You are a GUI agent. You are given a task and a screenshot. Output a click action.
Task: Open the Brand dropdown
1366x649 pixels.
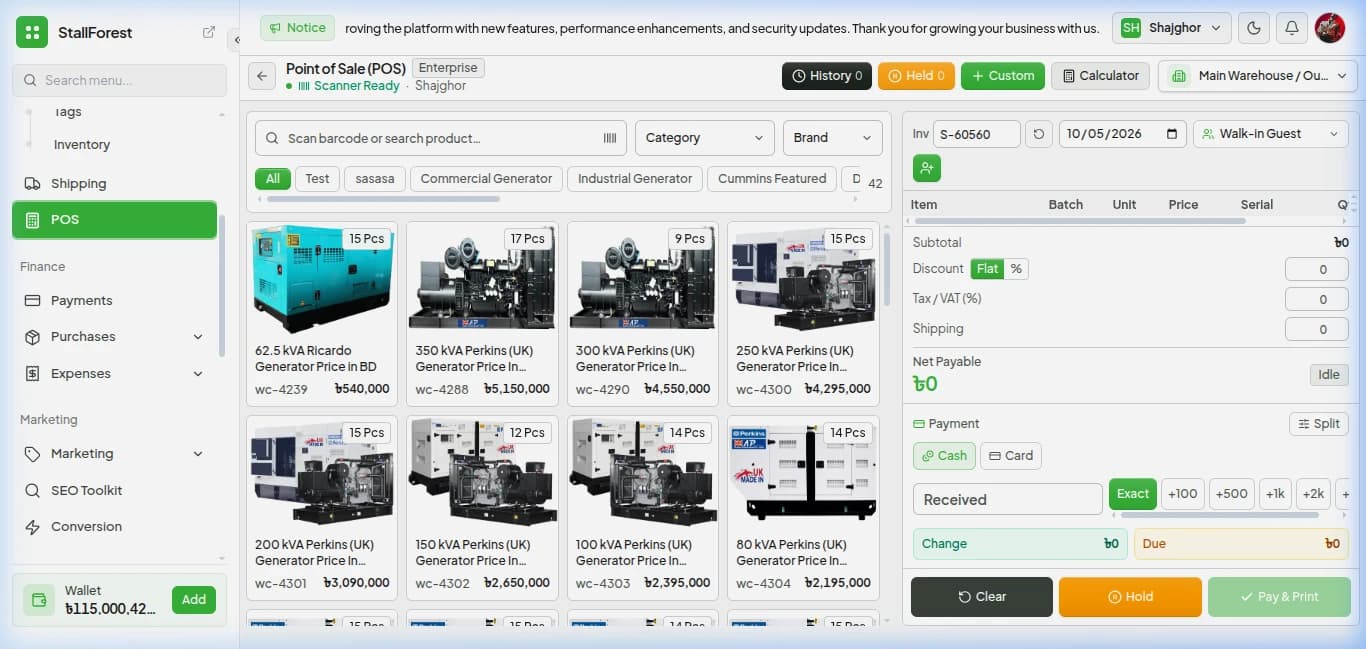point(833,138)
